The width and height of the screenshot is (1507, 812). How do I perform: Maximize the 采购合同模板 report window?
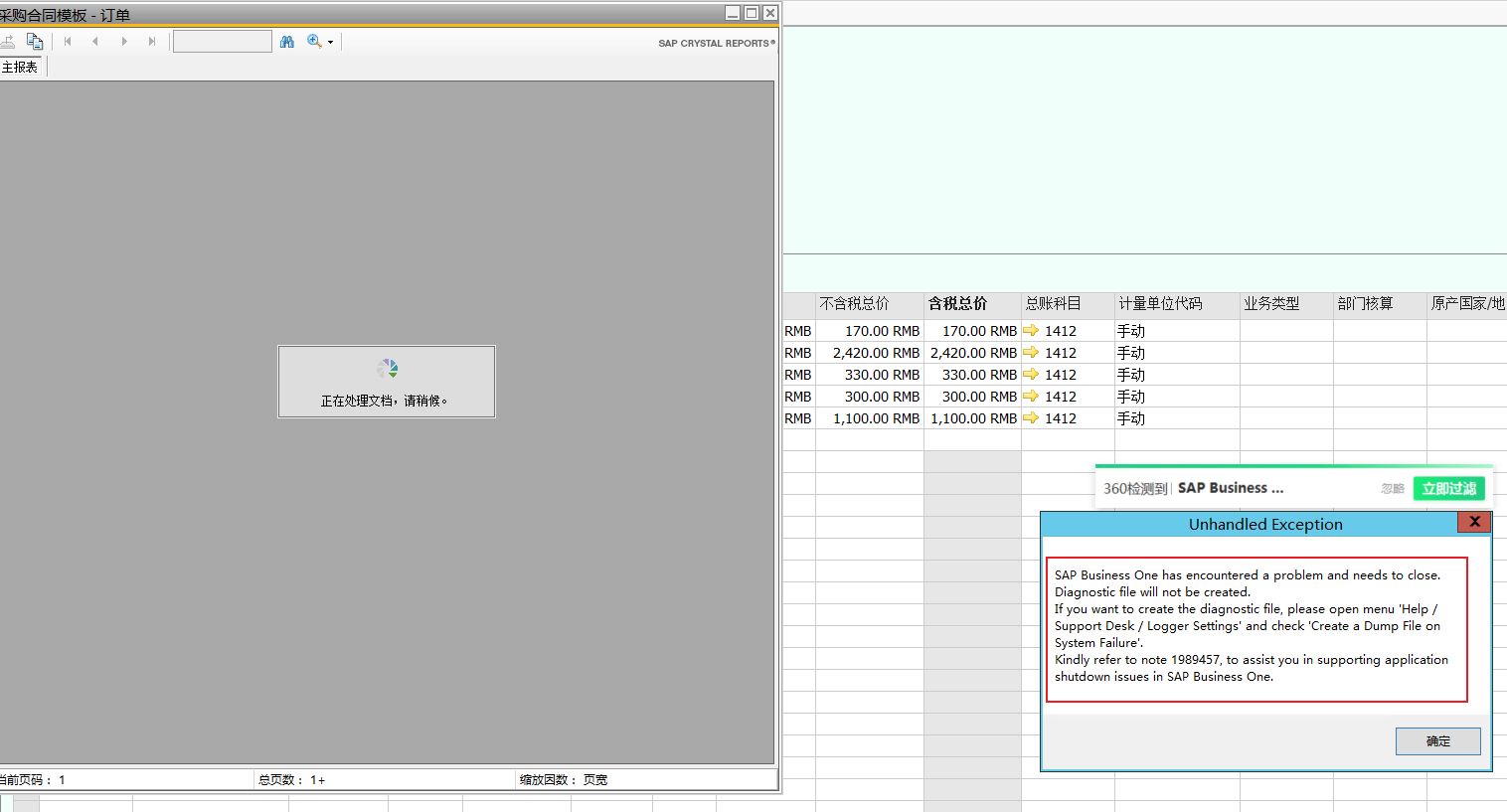[x=752, y=13]
